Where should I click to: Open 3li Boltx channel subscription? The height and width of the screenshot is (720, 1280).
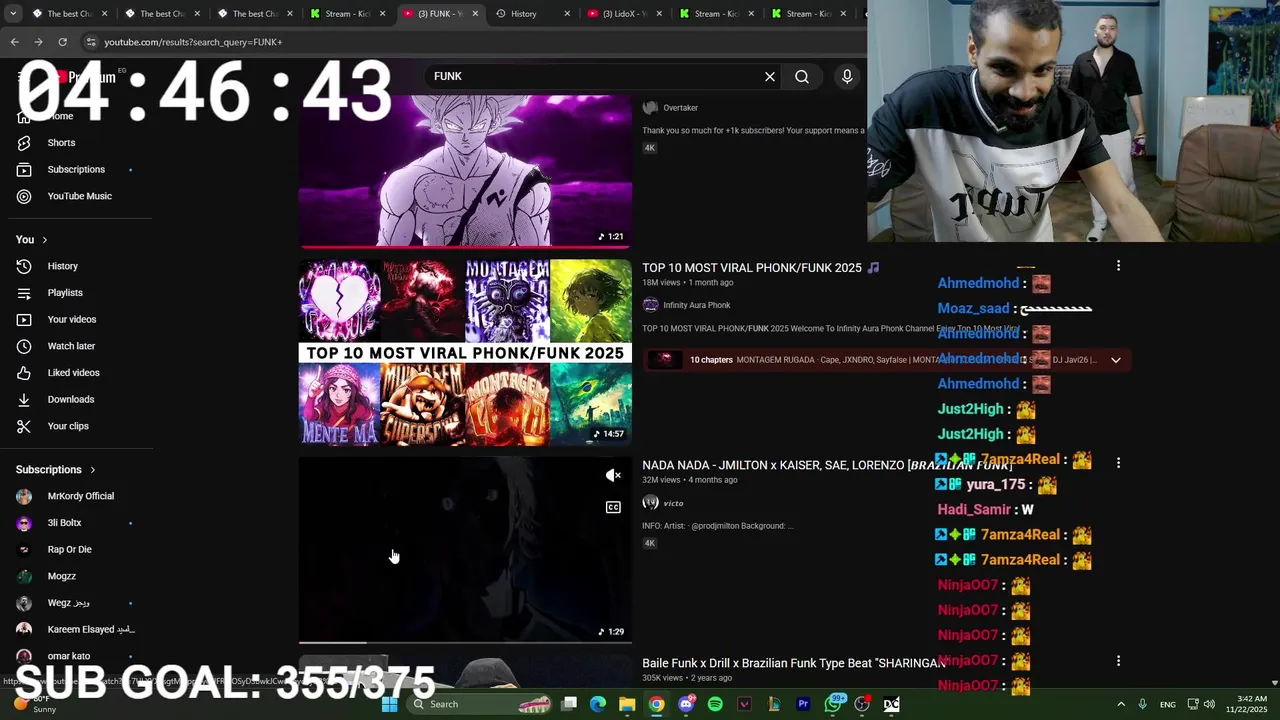(x=64, y=523)
